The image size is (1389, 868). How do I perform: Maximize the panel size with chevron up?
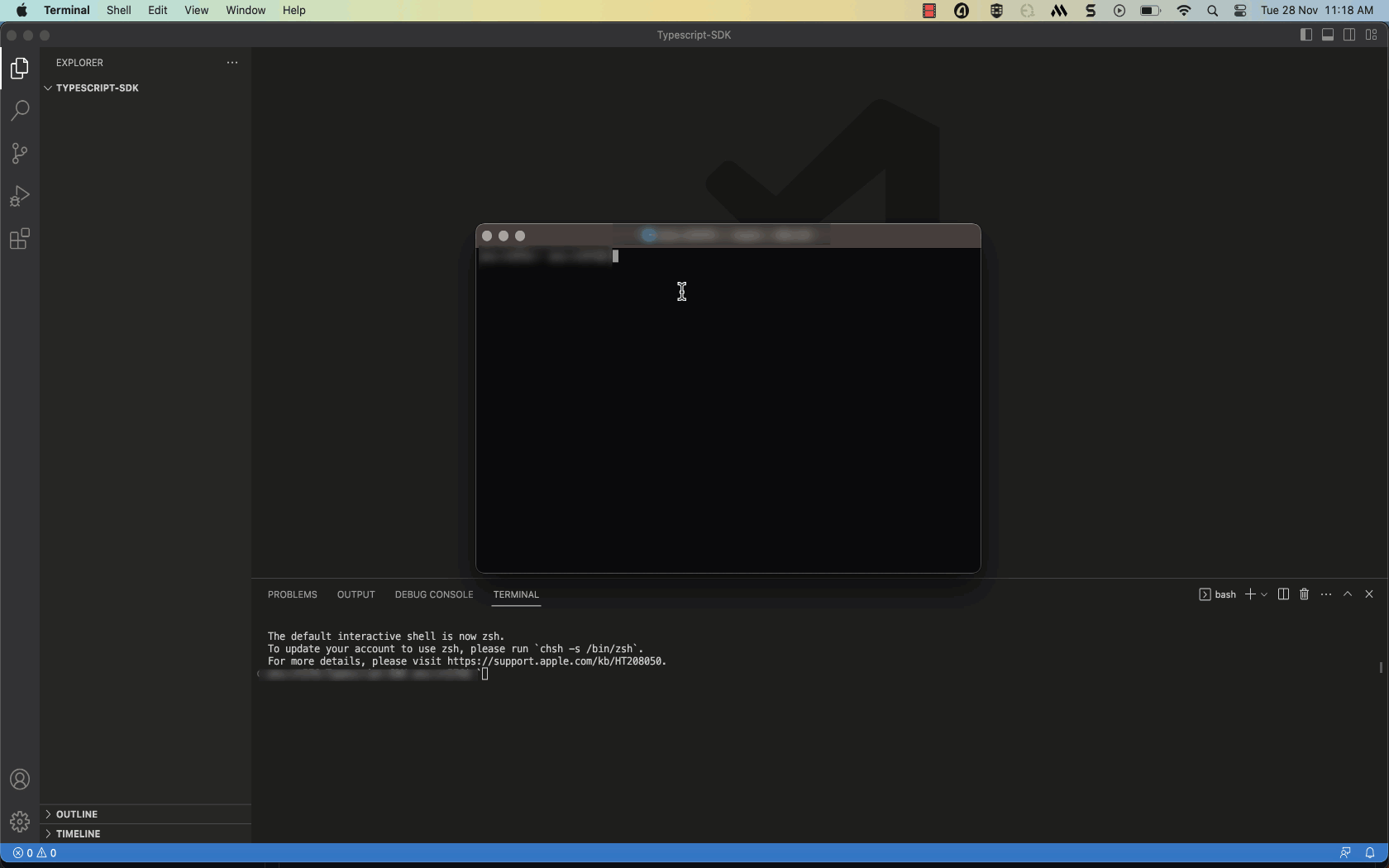click(1348, 594)
